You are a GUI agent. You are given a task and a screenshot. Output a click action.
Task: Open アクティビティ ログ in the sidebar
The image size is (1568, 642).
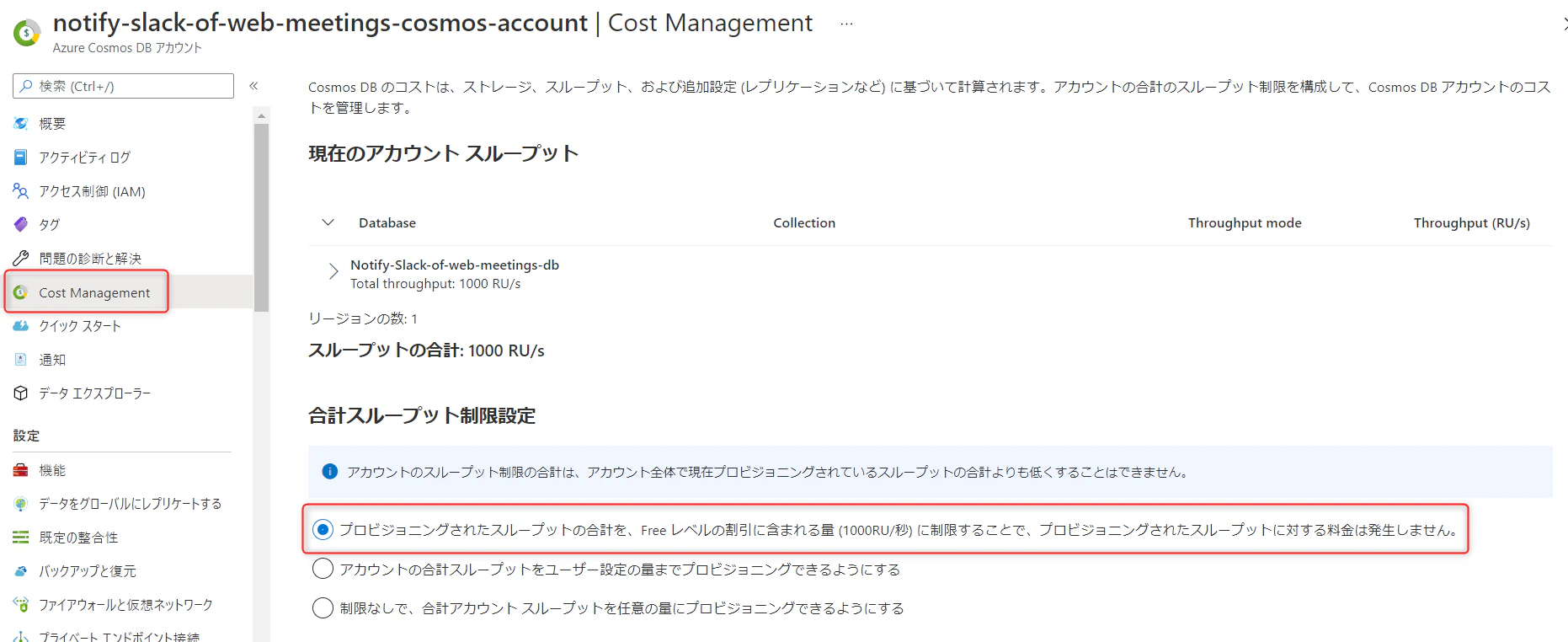(x=85, y=158)
